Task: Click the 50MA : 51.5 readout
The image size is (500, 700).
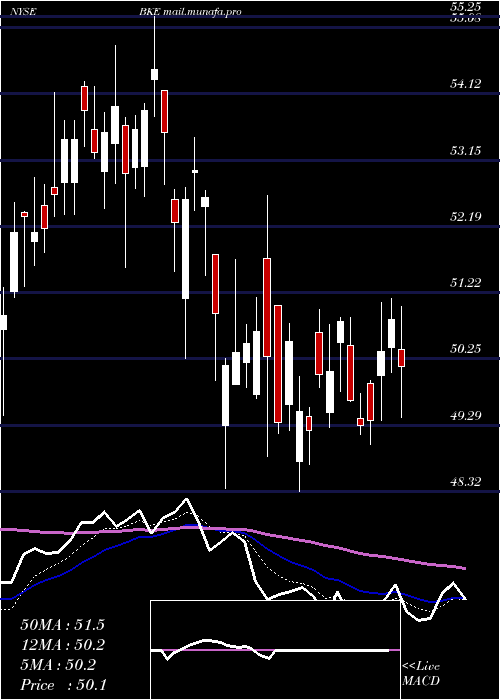Action: click(x=62, y=625)
